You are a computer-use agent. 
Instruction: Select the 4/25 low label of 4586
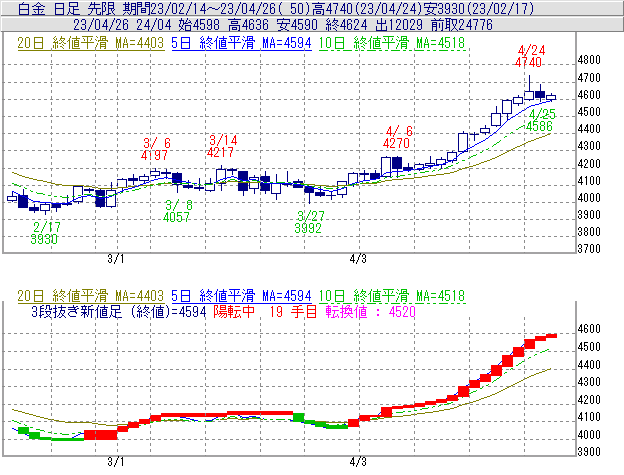coord(541,120)
